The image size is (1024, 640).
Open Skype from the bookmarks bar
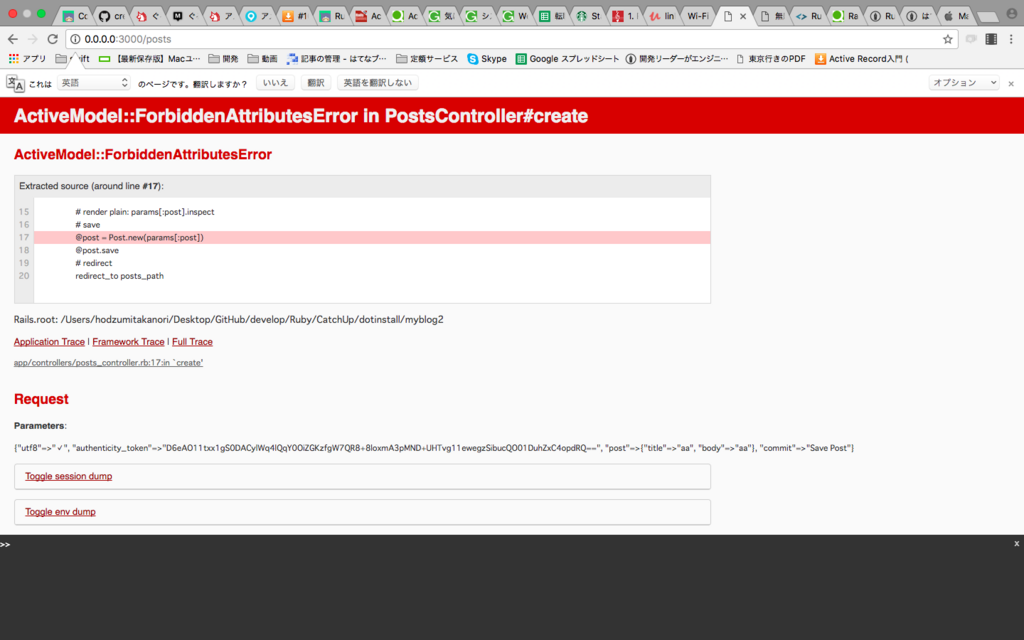pyautogui.click(x=487, y=58)
